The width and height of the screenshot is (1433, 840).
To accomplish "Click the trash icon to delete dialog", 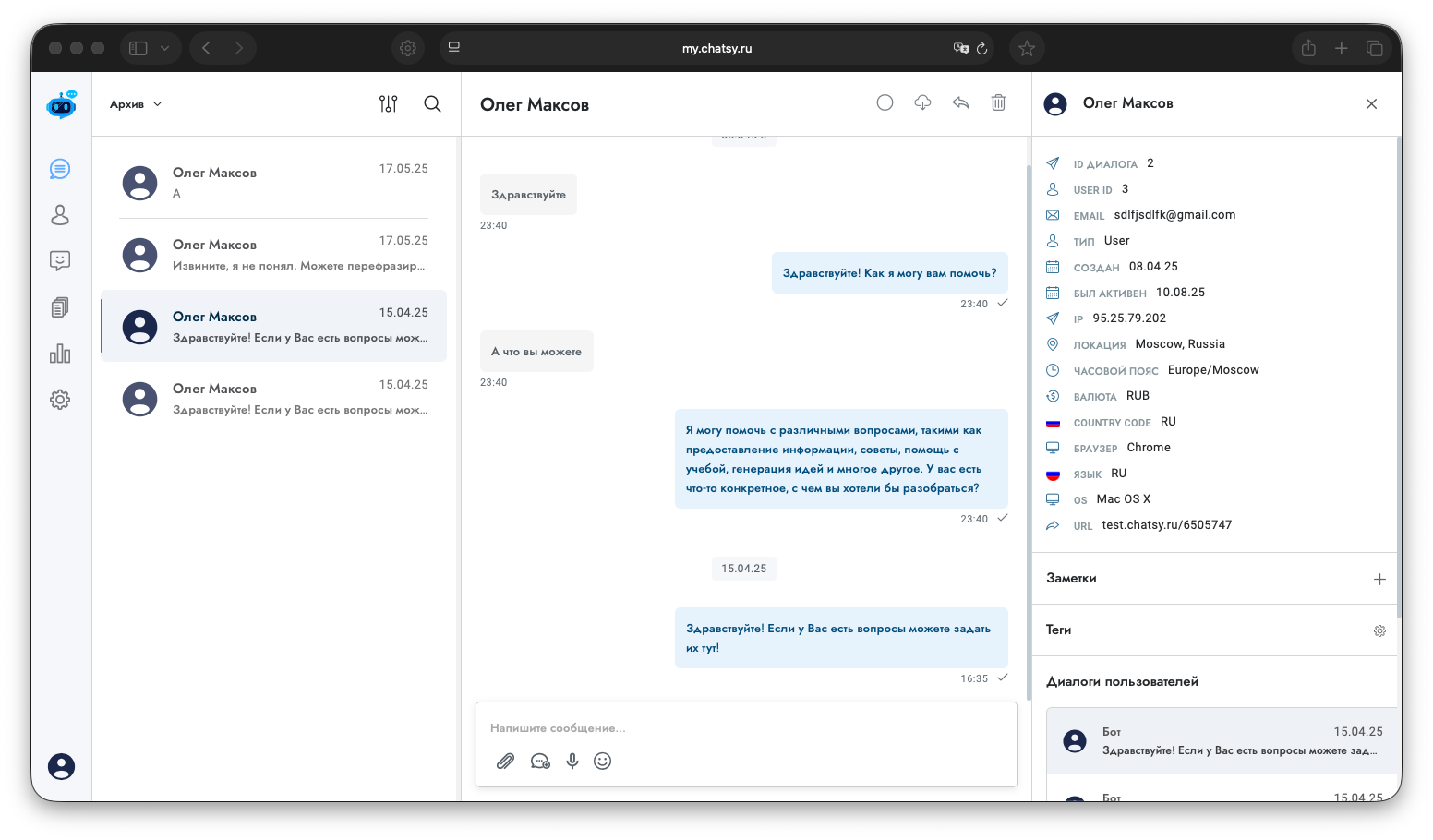I will [998, 102].
